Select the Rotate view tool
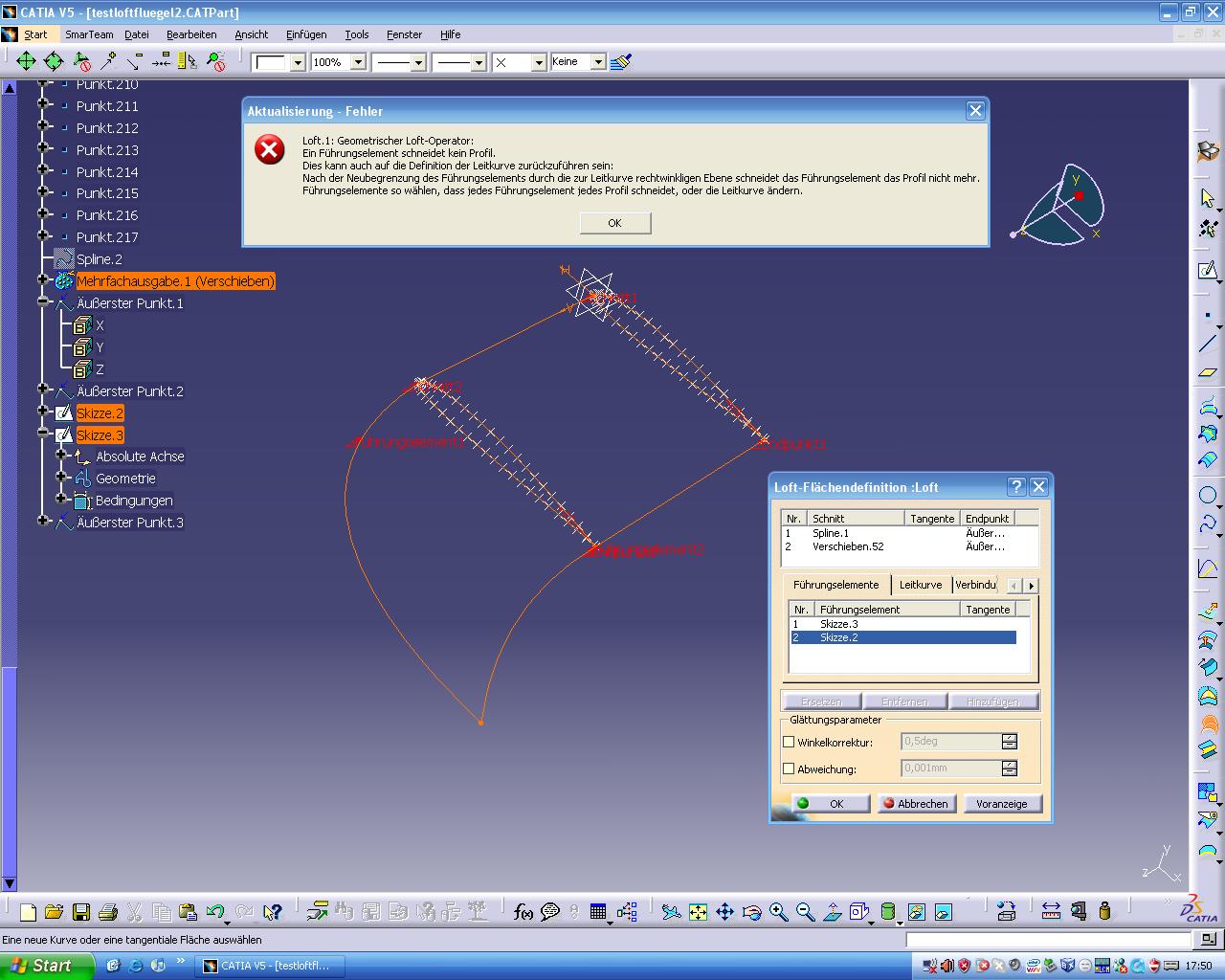Viewport: 1225px width, 980px height. pos(752,912)
